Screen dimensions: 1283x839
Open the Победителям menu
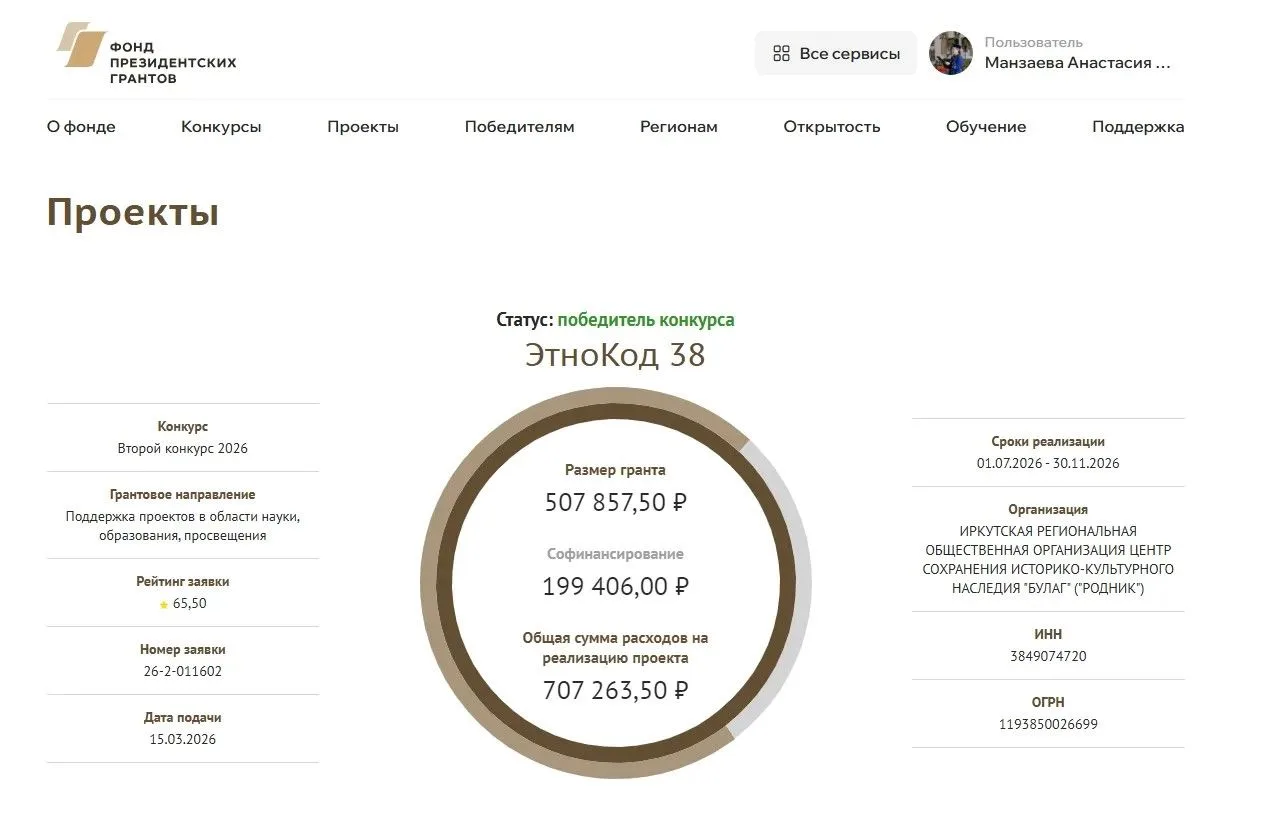point(520,127)
